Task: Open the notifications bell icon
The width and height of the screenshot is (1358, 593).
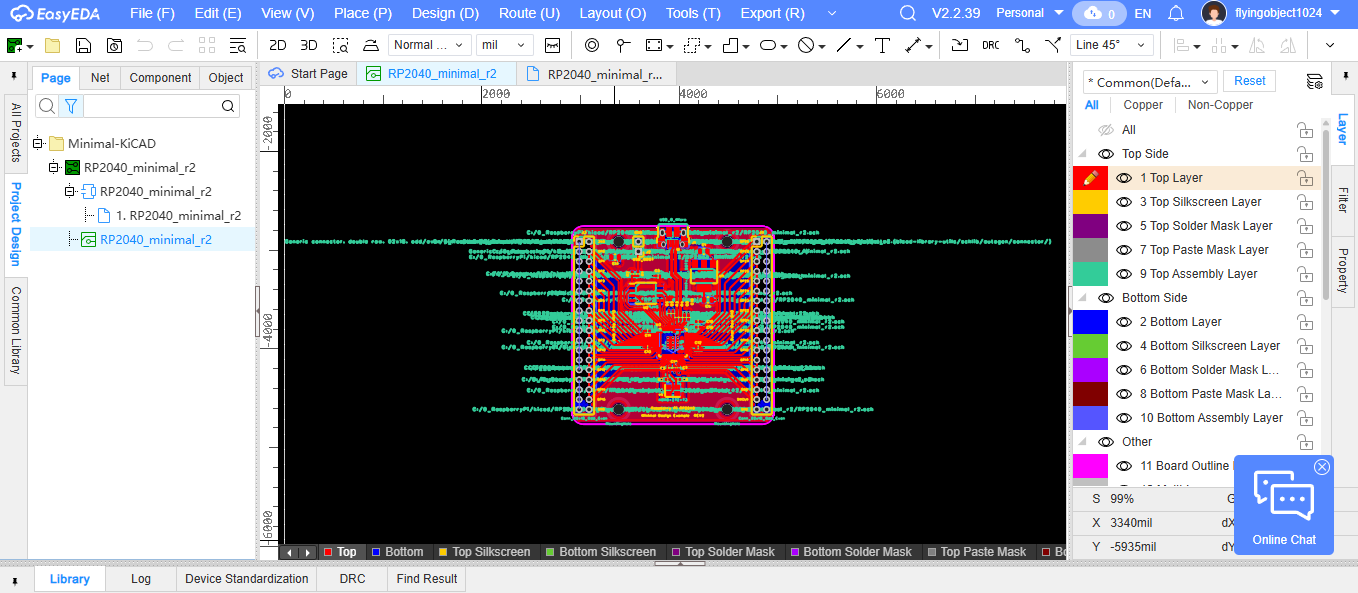Action: click(1176, 13)
